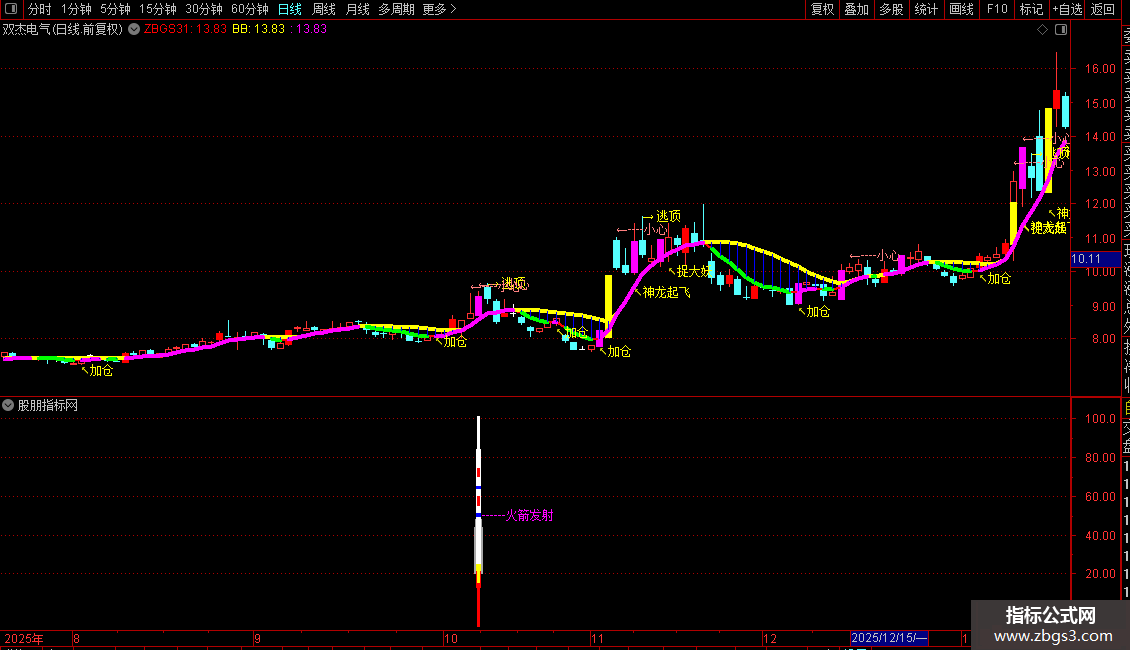1130x650 pixels.
Task: Click the 2025年 label on the time axis
Action: [x=24, y=638]
